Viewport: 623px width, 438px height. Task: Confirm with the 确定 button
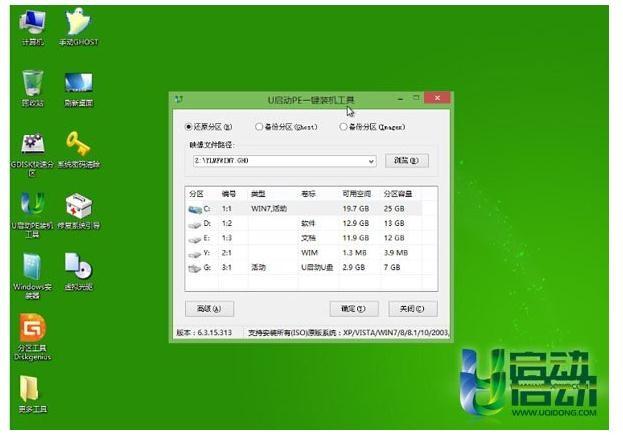[x=354, y=309]
